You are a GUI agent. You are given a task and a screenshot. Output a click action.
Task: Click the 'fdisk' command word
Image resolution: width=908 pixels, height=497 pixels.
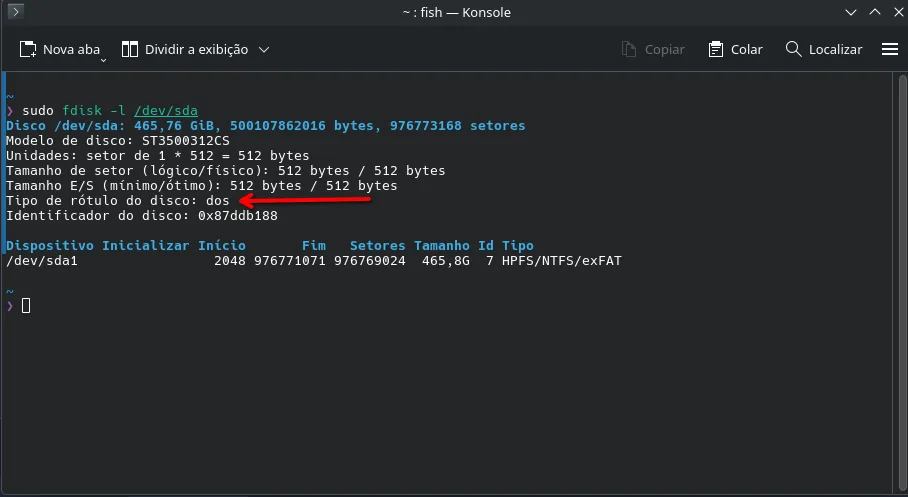coord(82,111)
